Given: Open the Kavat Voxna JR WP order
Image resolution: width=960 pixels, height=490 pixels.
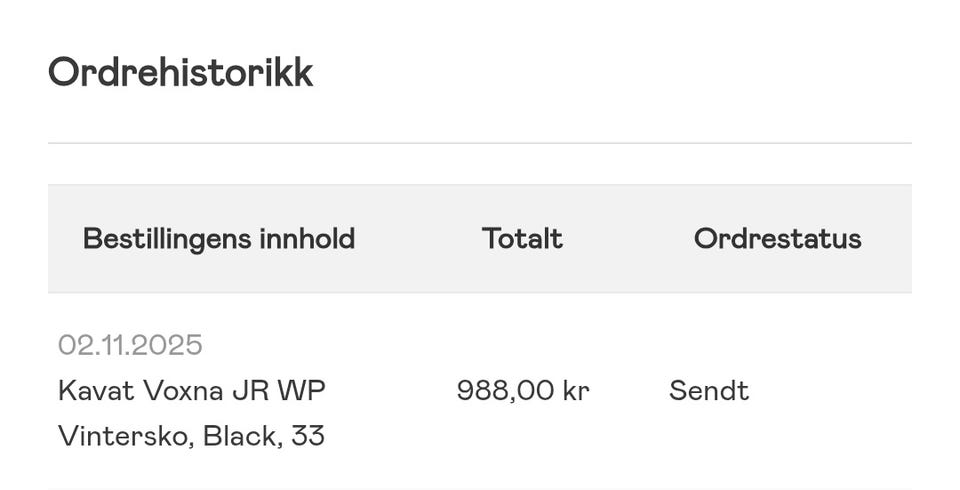Looking at the screenshot, I should (x=191, y=391).
